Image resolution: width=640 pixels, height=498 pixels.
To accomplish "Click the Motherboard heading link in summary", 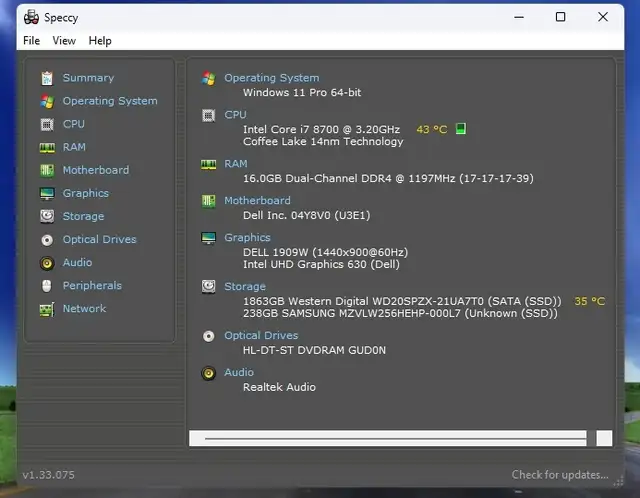I will [257, 200].
